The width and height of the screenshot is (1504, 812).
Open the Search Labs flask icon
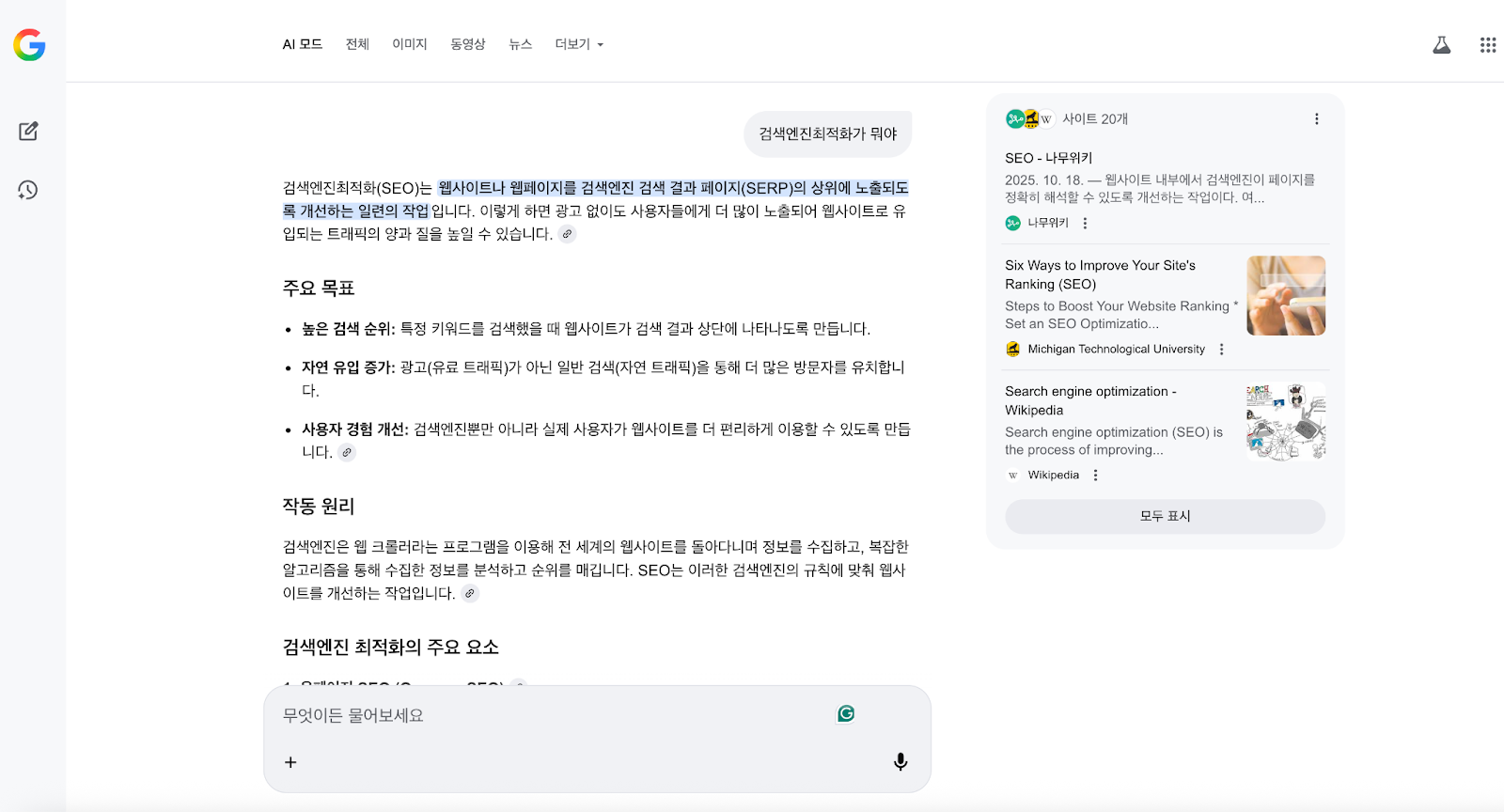tap(1441, 45)
